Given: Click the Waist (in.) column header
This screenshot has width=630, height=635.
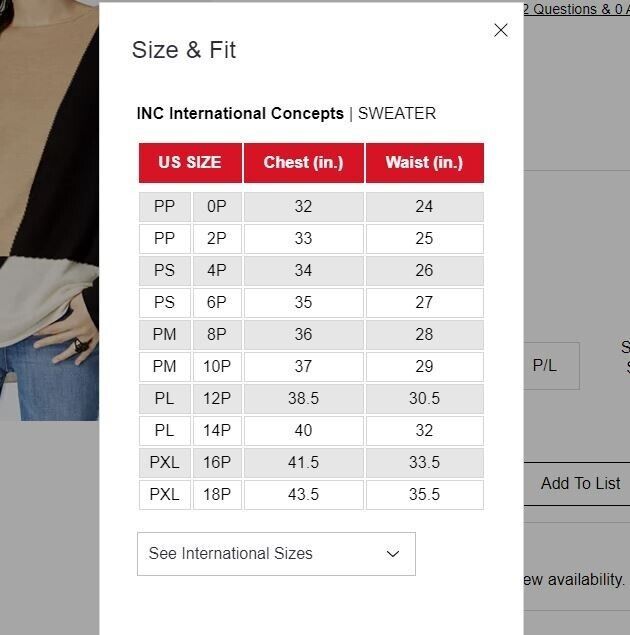Looking at the screenshot, I should point(425,163).
